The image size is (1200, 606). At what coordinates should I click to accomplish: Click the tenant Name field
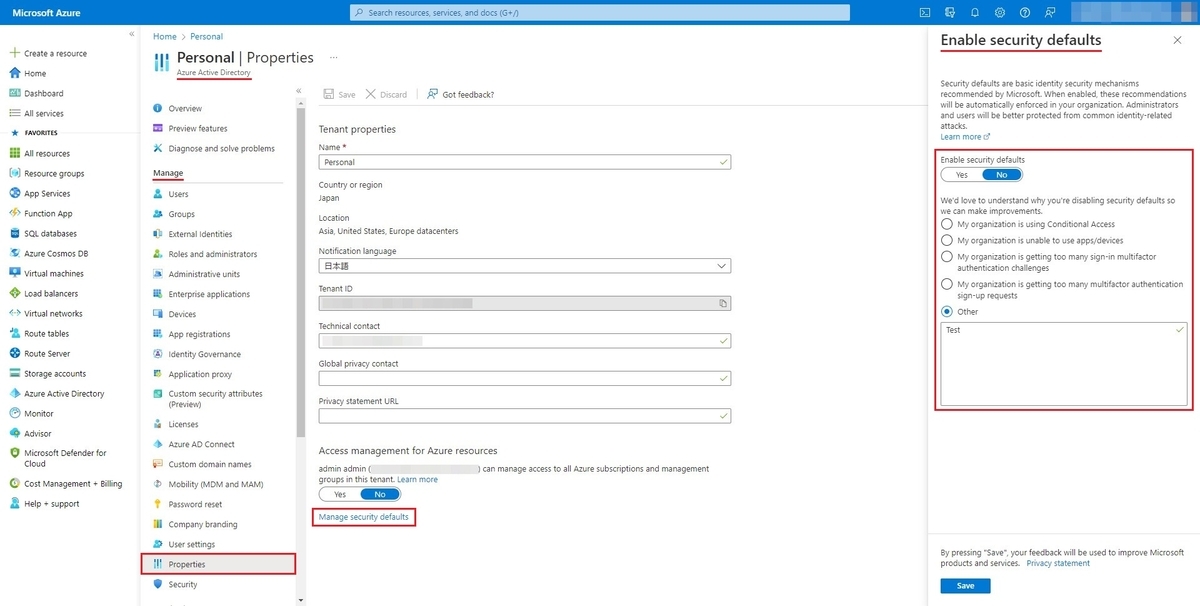click(525, 161)
